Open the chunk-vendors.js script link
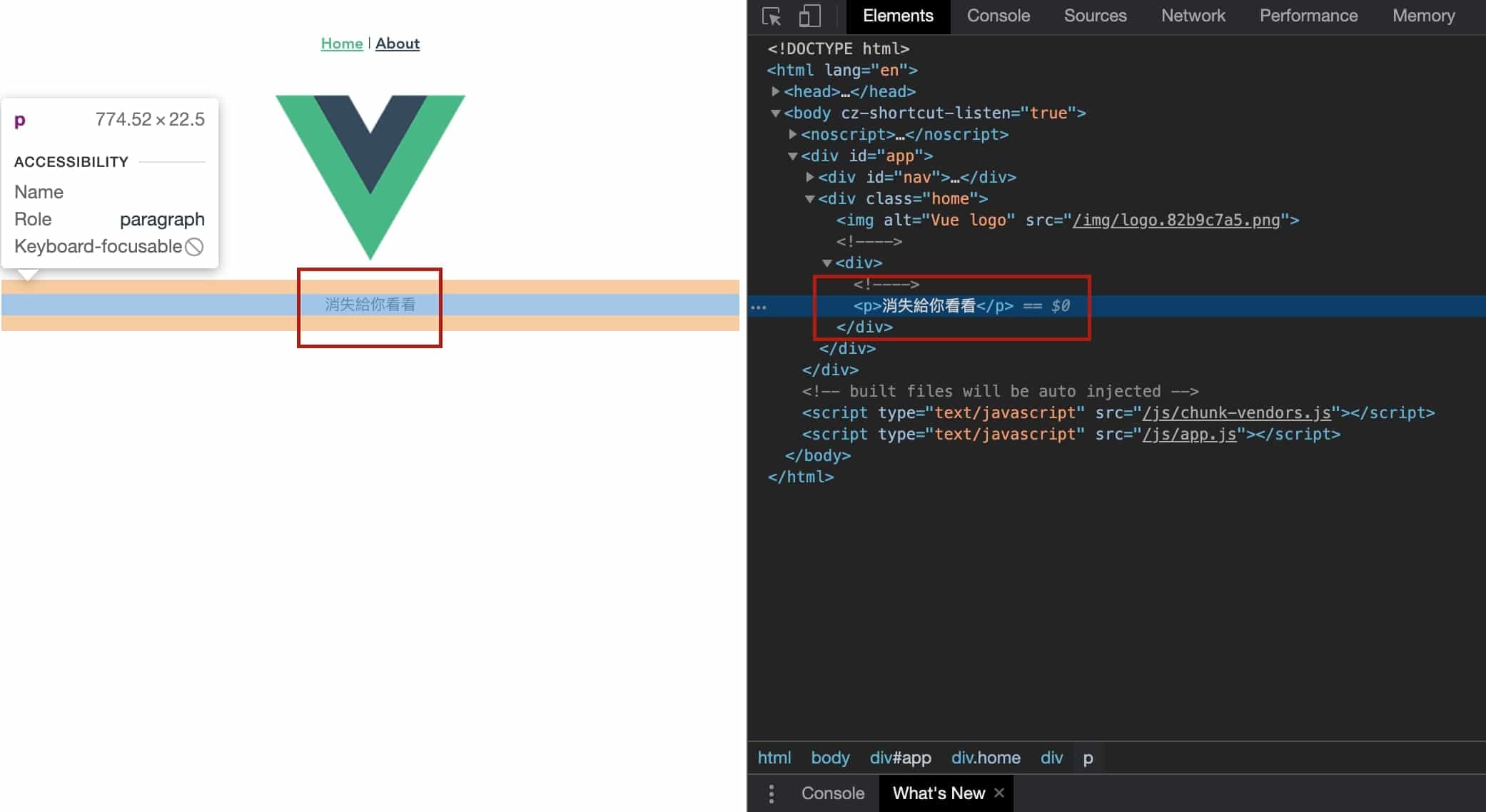The height and width of the screenshot is (812, 1486). [x=1236, y=413]
